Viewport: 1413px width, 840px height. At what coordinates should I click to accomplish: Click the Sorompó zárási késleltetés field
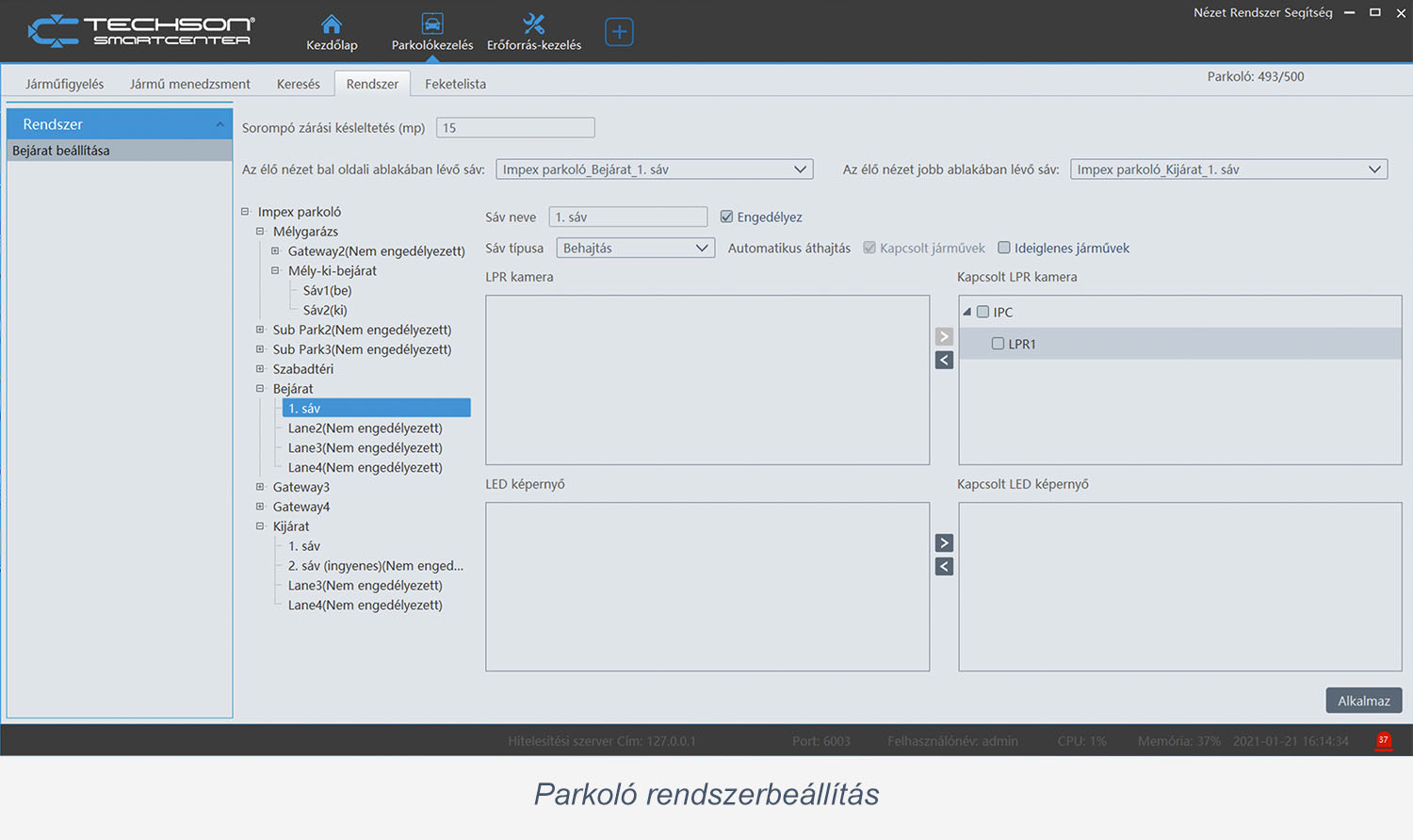click(515, 128)
